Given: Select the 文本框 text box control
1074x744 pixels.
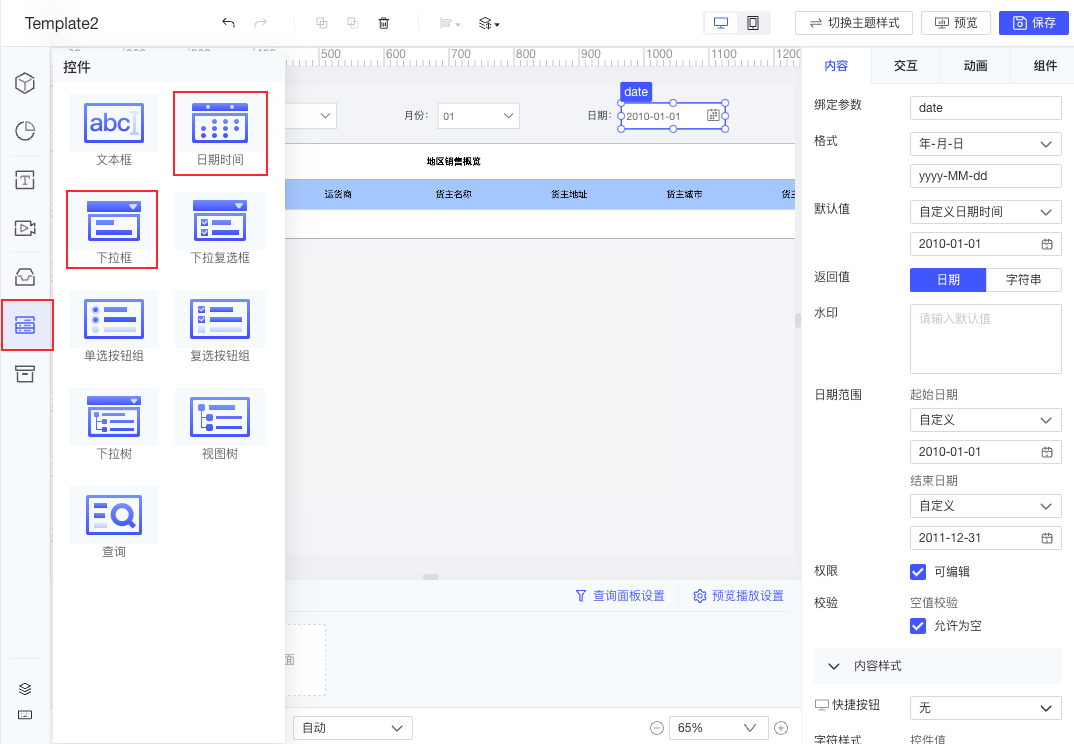Looking at the screenshot, I should pos(114,132).
